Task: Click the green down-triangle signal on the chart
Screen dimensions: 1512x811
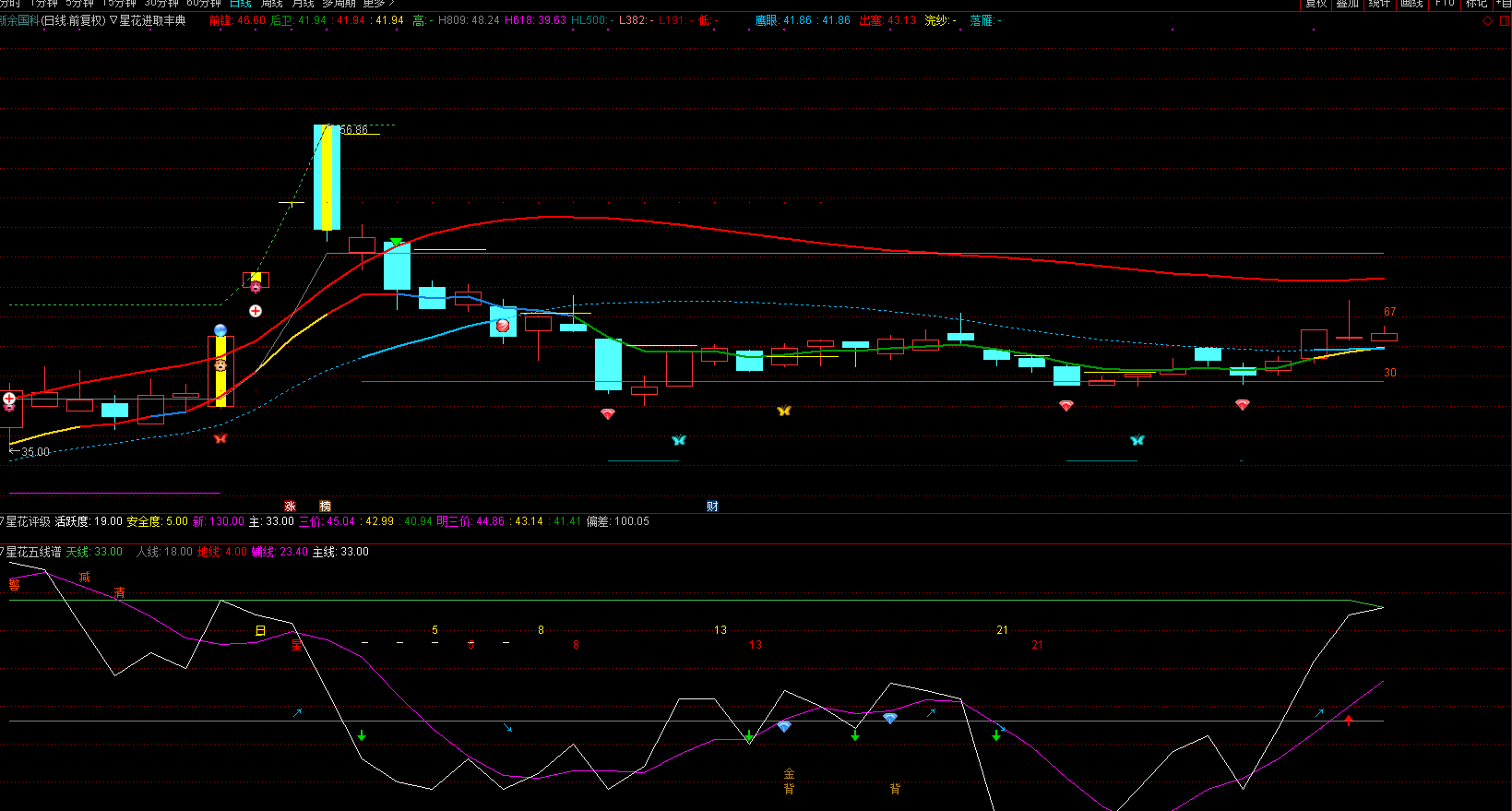Action: (x=396, y=243)
